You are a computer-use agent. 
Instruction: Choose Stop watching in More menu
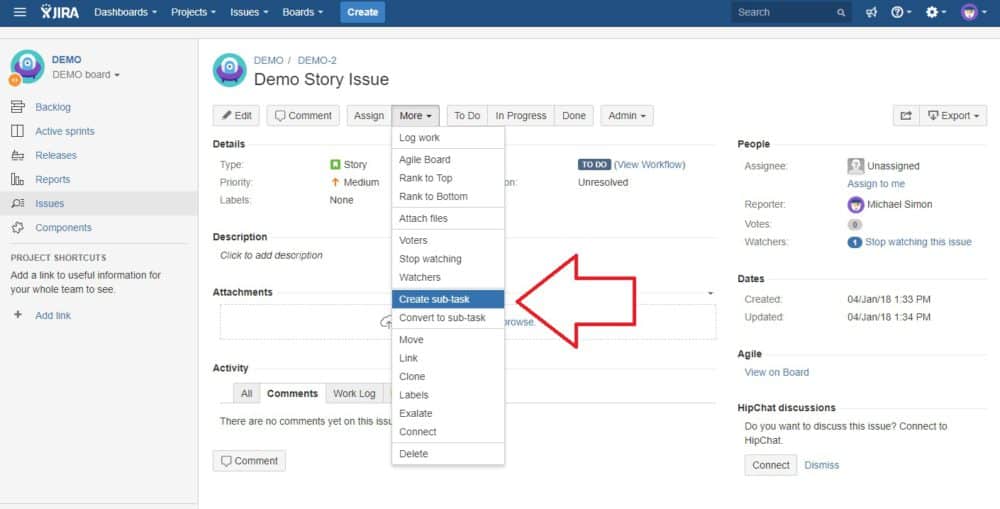tap(448, 259)
